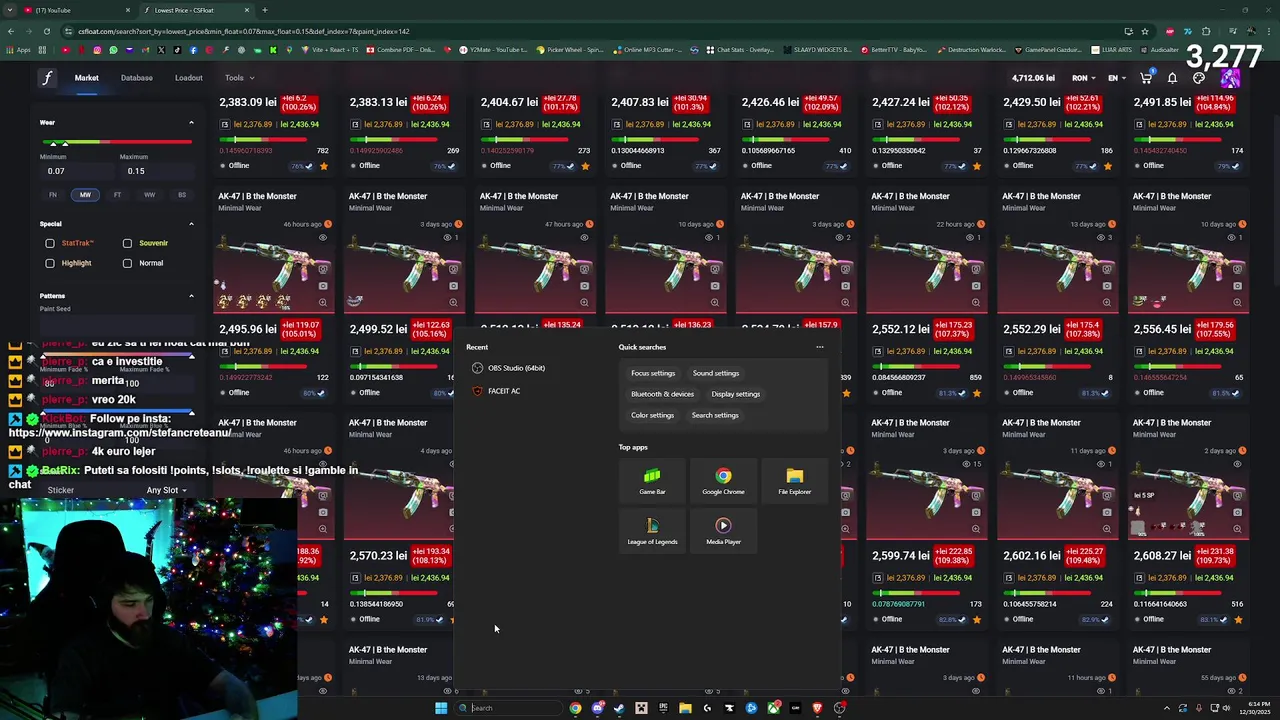Open File Explorer from the taskbar
The width and height of the screenshot is (1280, 720).
685,708
